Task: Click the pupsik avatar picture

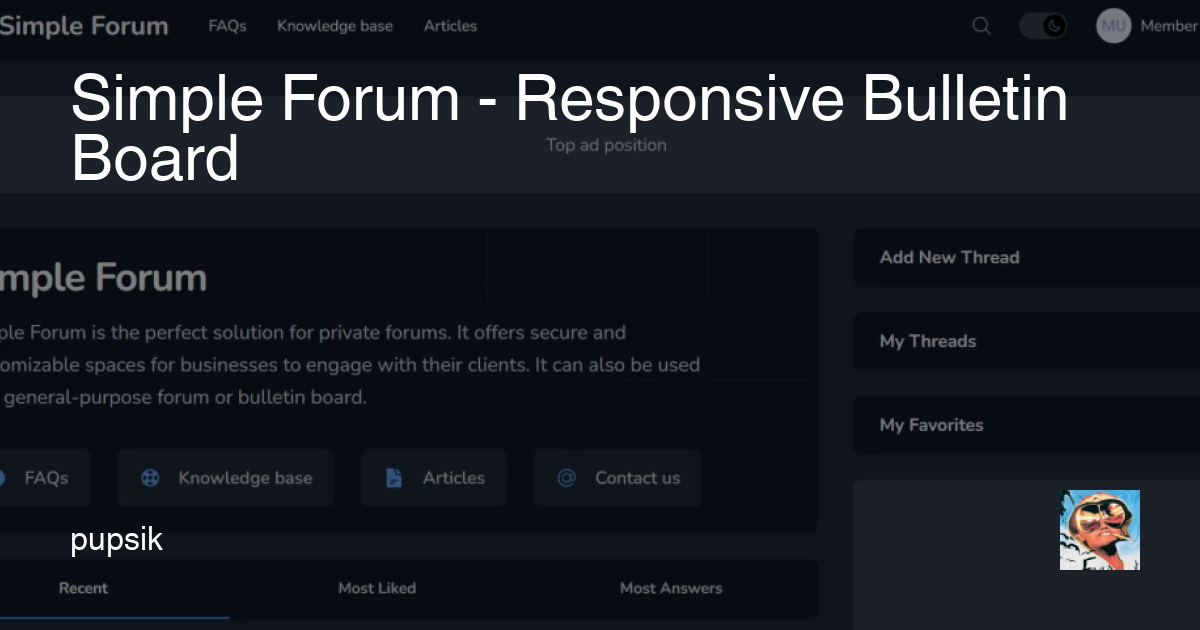Action: [1099, 530]
